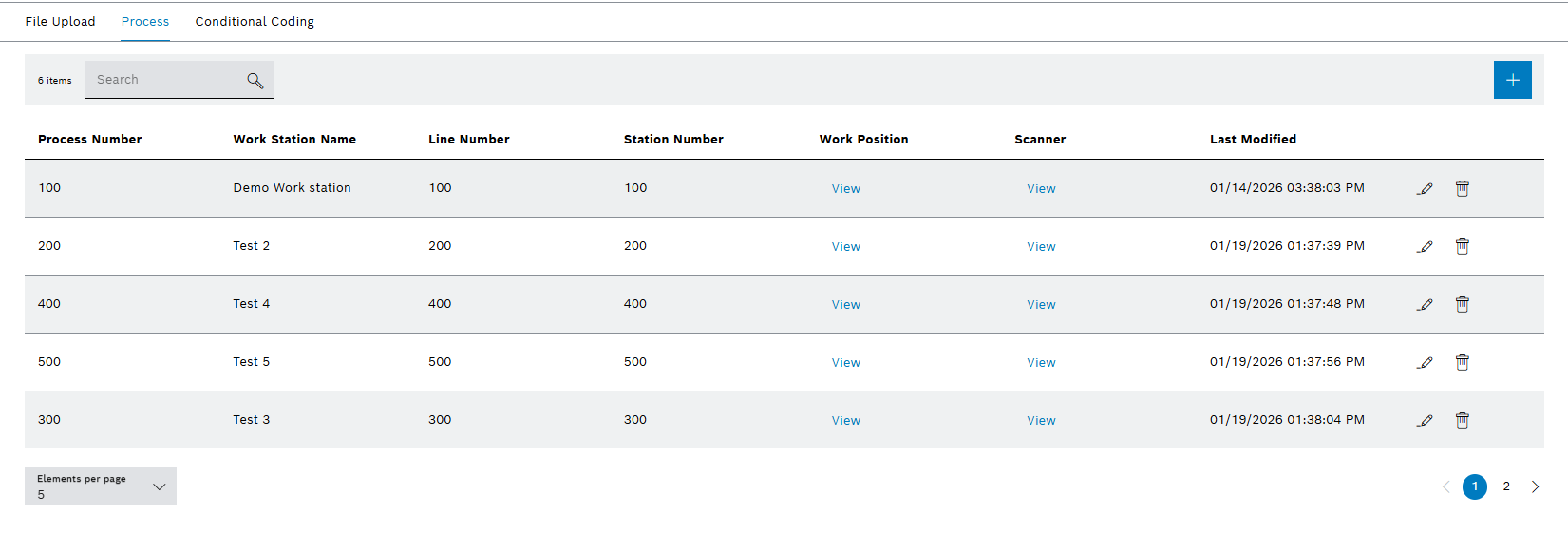This screenshot has width=1568, height=553.
Task: Go to previous page arrow
Action: (1446, 486)
